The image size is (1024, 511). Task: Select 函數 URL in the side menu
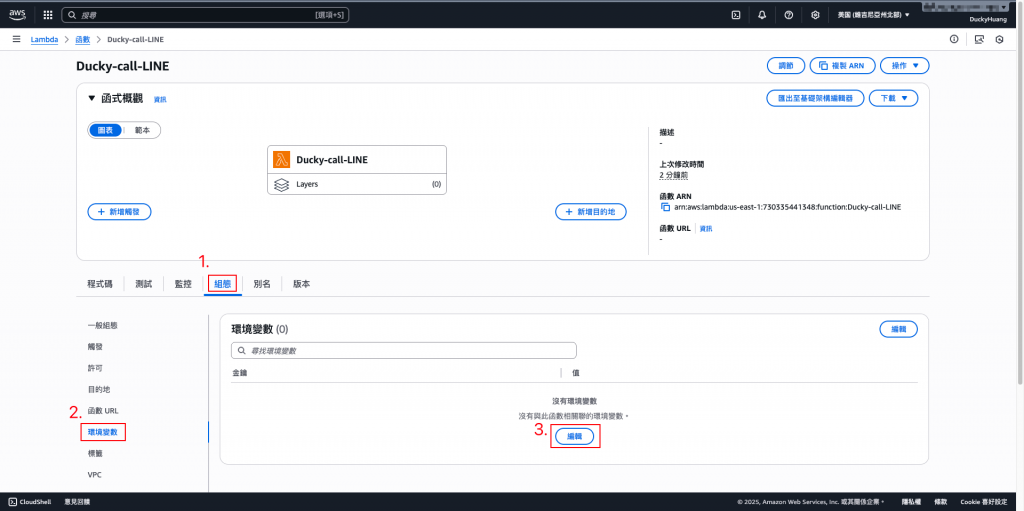click(103, 410)
